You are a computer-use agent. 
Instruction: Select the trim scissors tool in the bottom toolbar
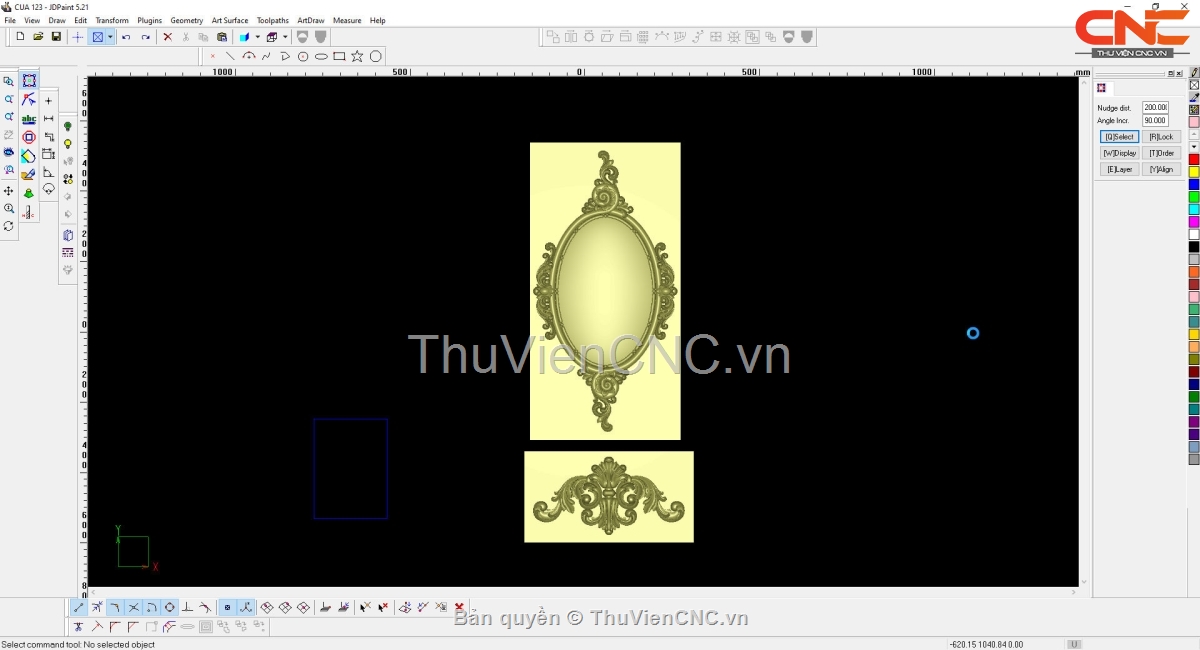click(x=78, y=627)
